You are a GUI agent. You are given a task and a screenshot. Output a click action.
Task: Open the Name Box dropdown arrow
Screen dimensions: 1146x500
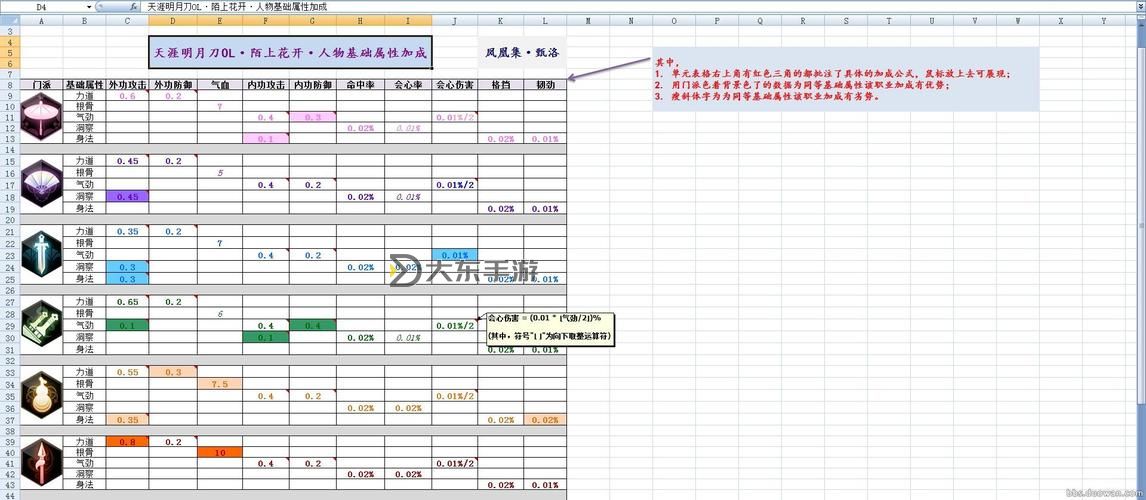click(x=89, y=7)
